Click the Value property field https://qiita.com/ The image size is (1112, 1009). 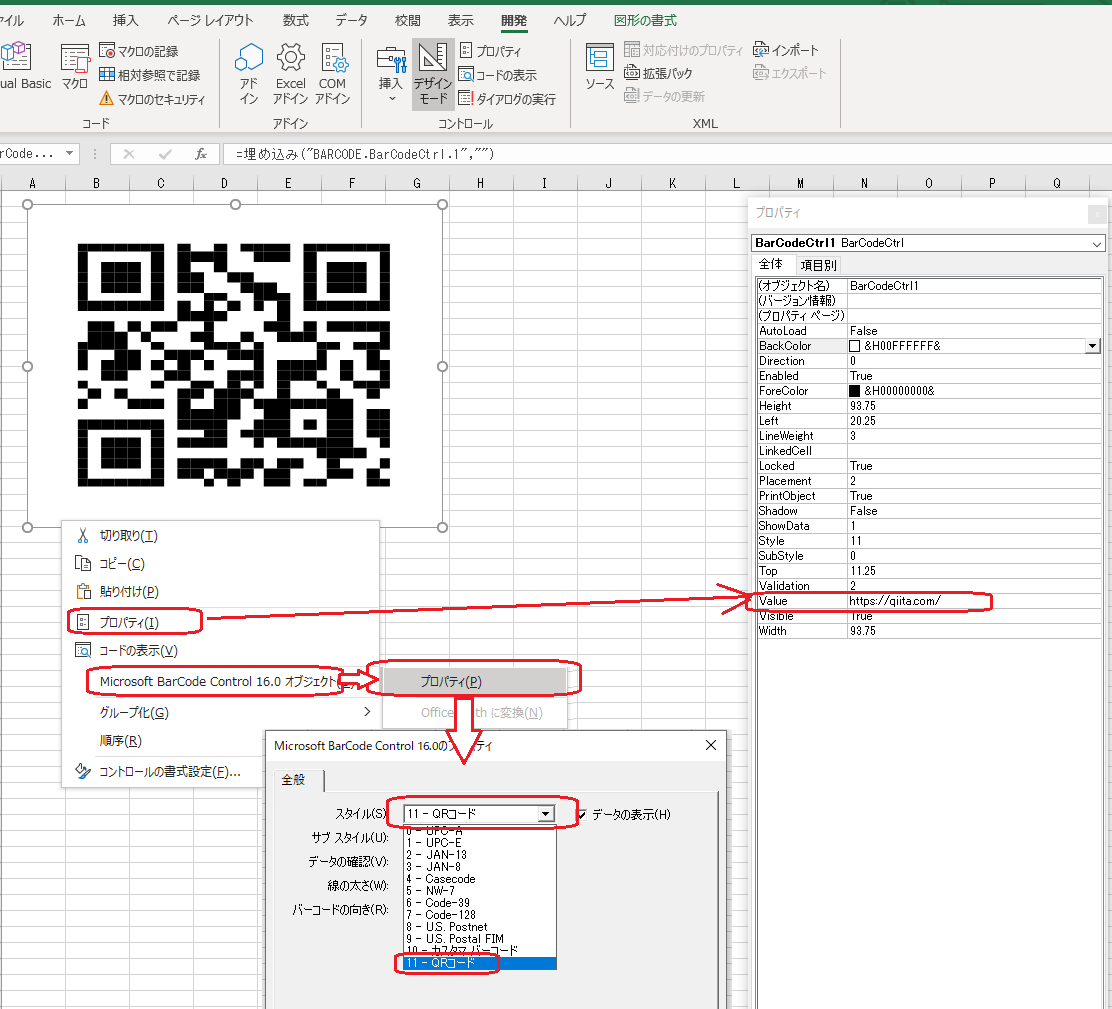pyautogui.click(x=974, y=601)
